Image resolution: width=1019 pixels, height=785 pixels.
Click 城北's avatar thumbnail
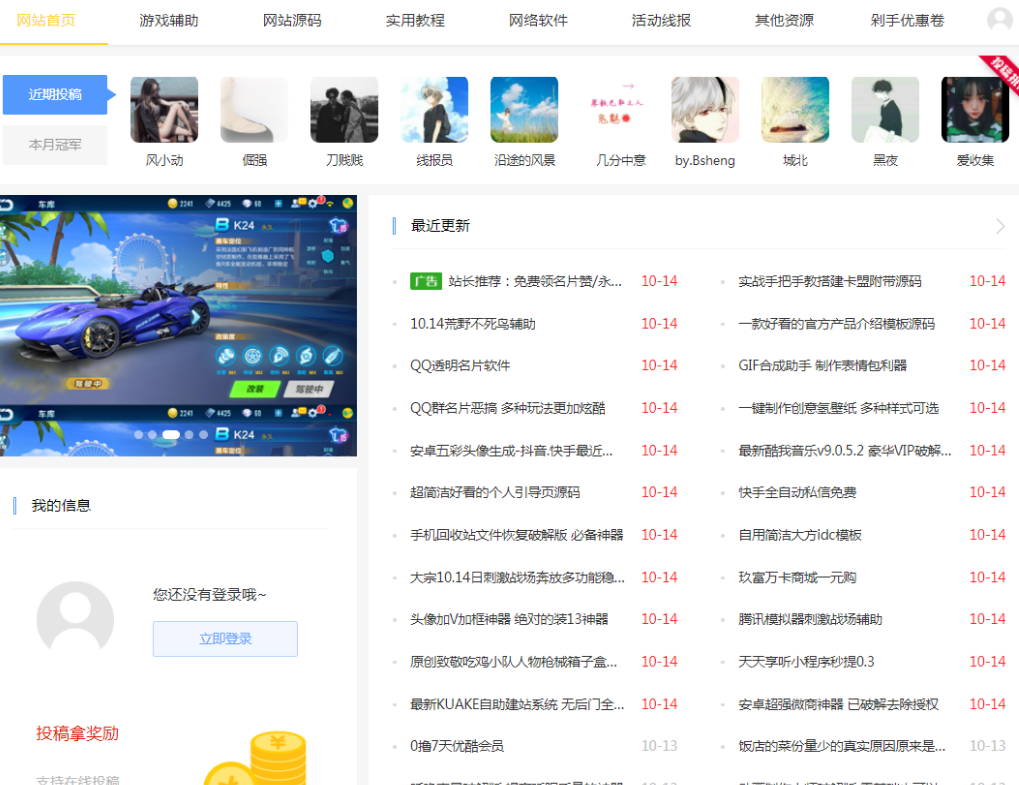tap(794, 108)
